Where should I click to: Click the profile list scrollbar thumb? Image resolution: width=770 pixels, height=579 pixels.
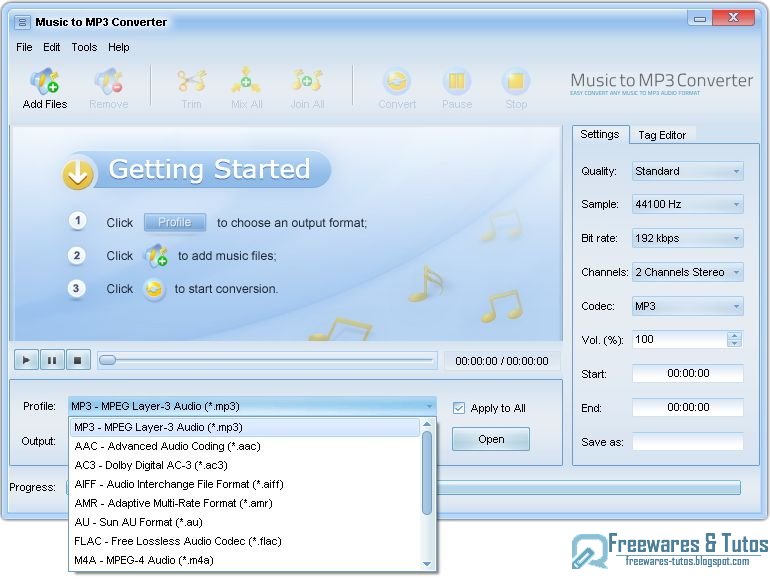tap(427, 472)
